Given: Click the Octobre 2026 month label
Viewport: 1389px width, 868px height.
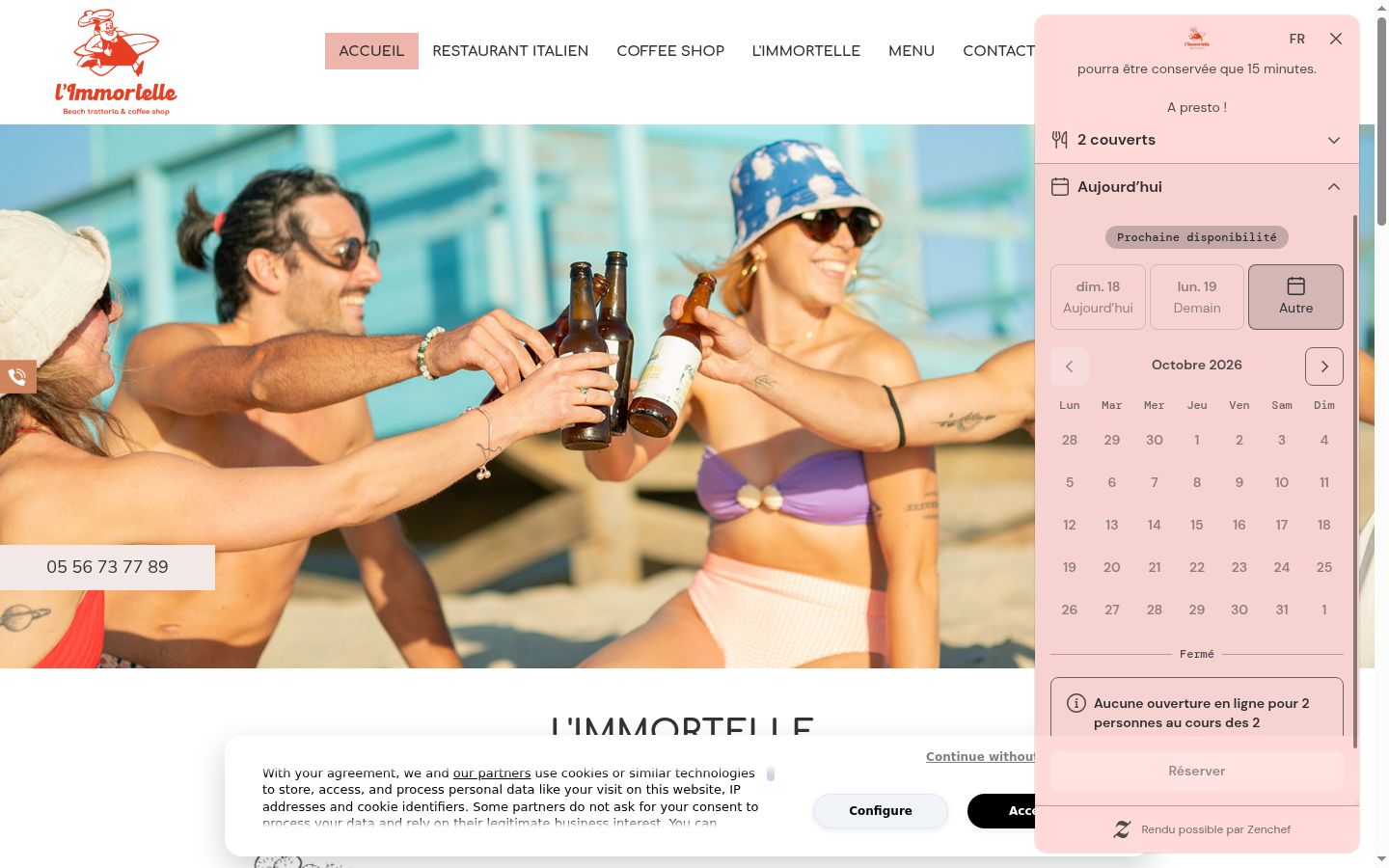Looking at the screenshot, I should coord(1197,365).
